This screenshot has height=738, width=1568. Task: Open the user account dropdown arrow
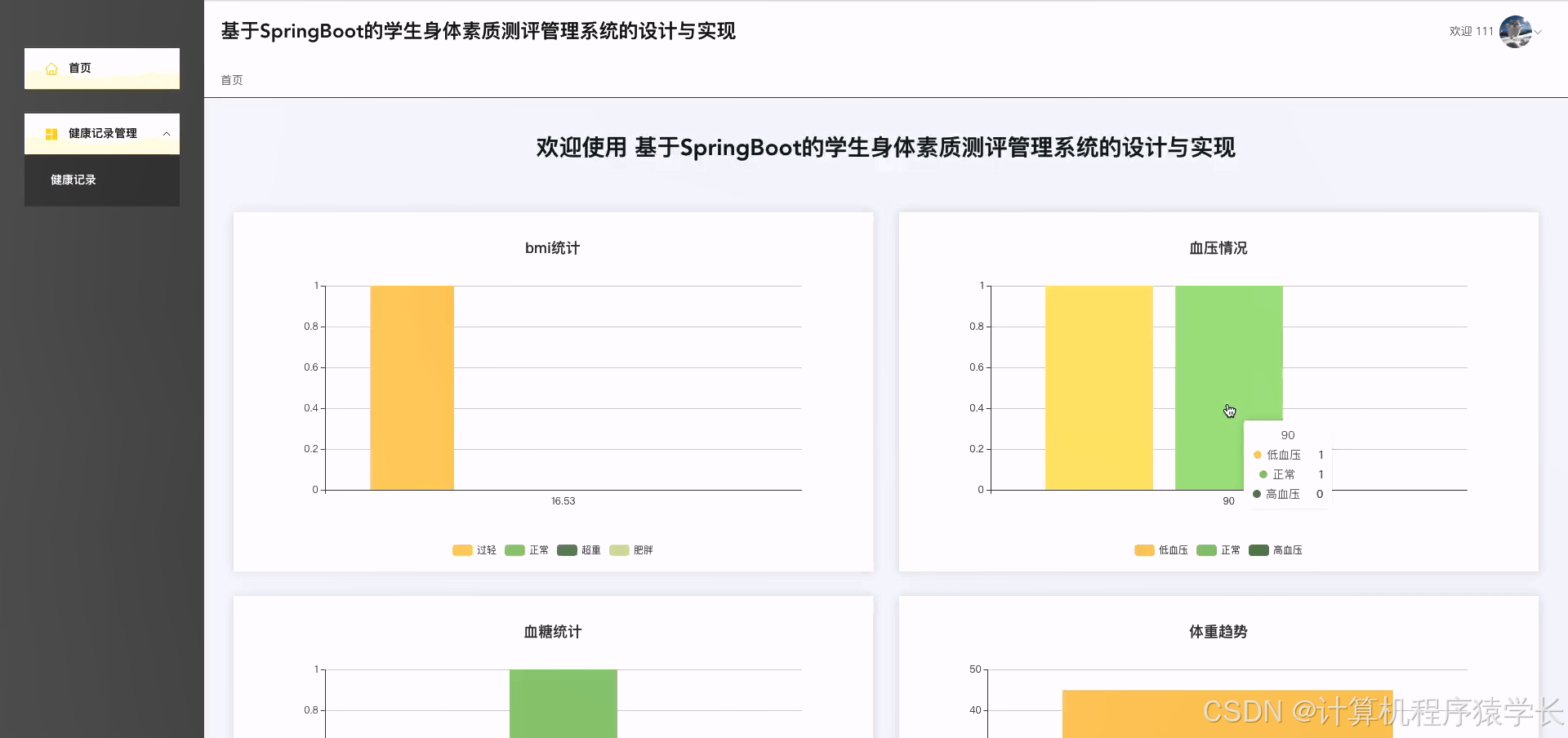[x=1539, y=33]
